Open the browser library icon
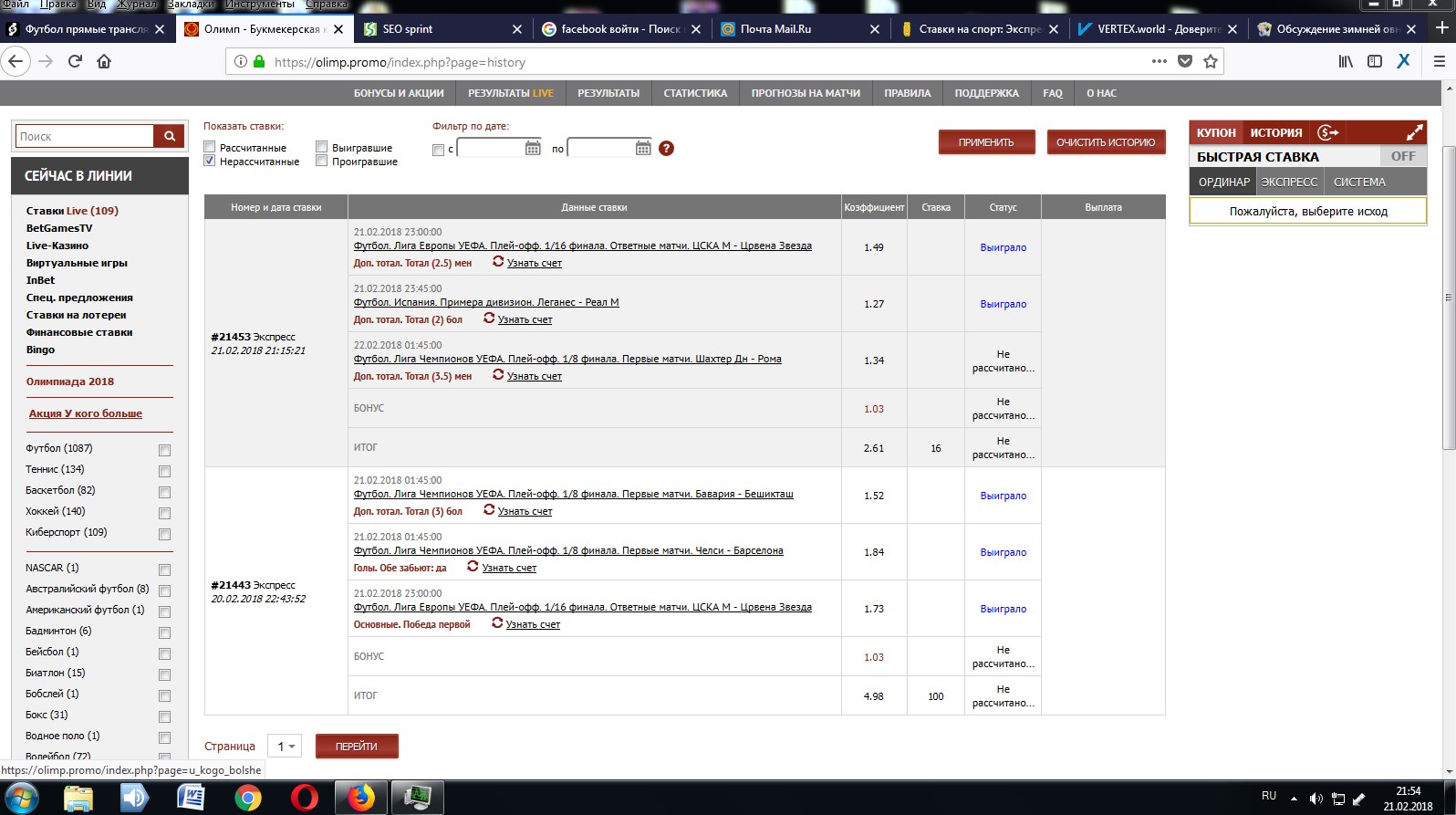 pos(1346,61)
